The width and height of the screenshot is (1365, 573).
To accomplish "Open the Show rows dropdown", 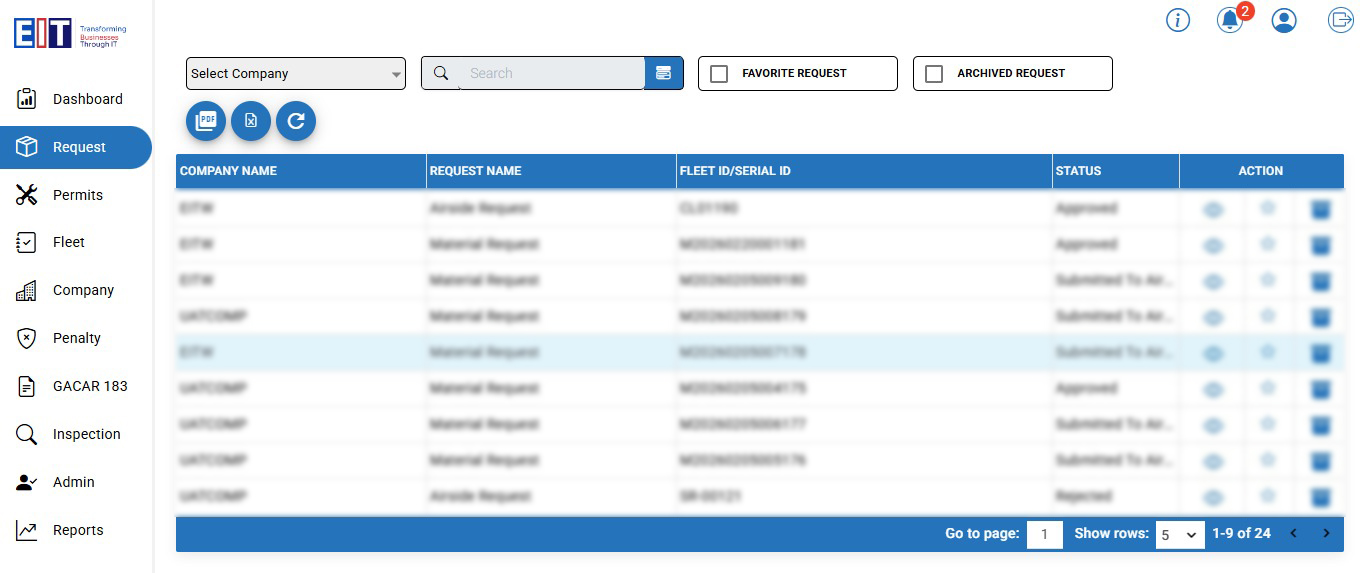I will [1180, 535].
